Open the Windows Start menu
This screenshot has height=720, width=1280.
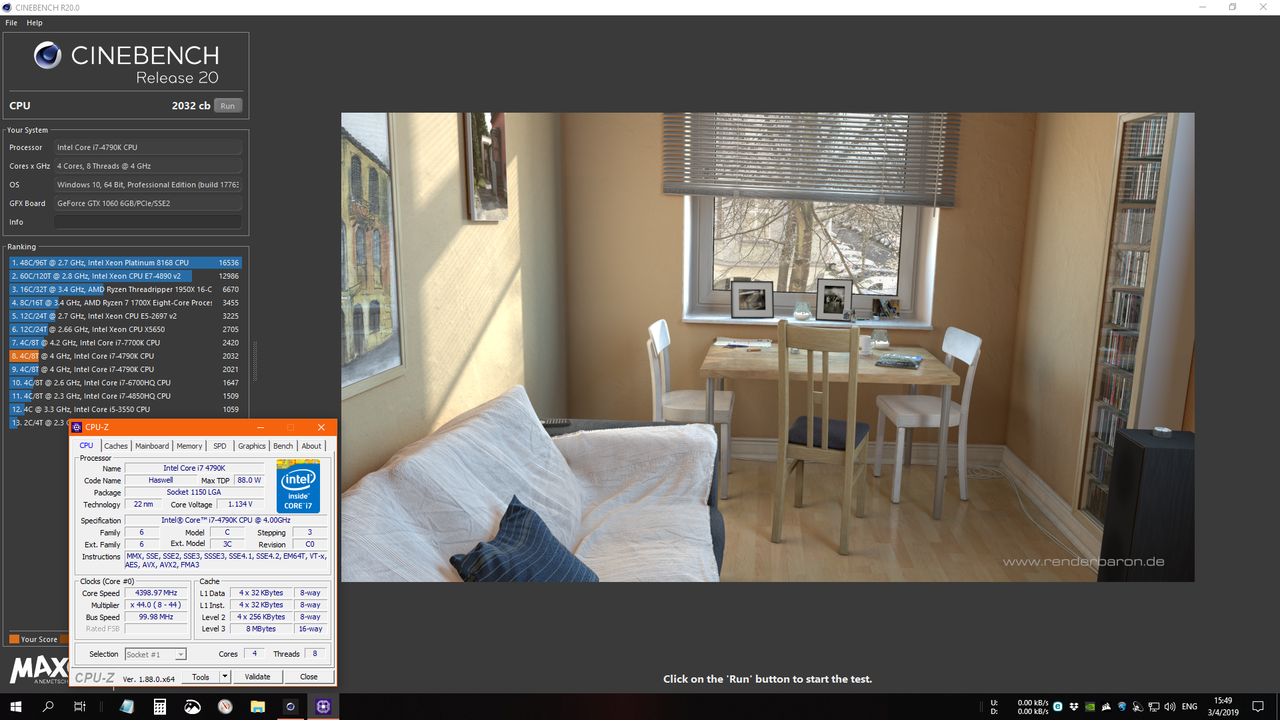(x=16, y=706)
